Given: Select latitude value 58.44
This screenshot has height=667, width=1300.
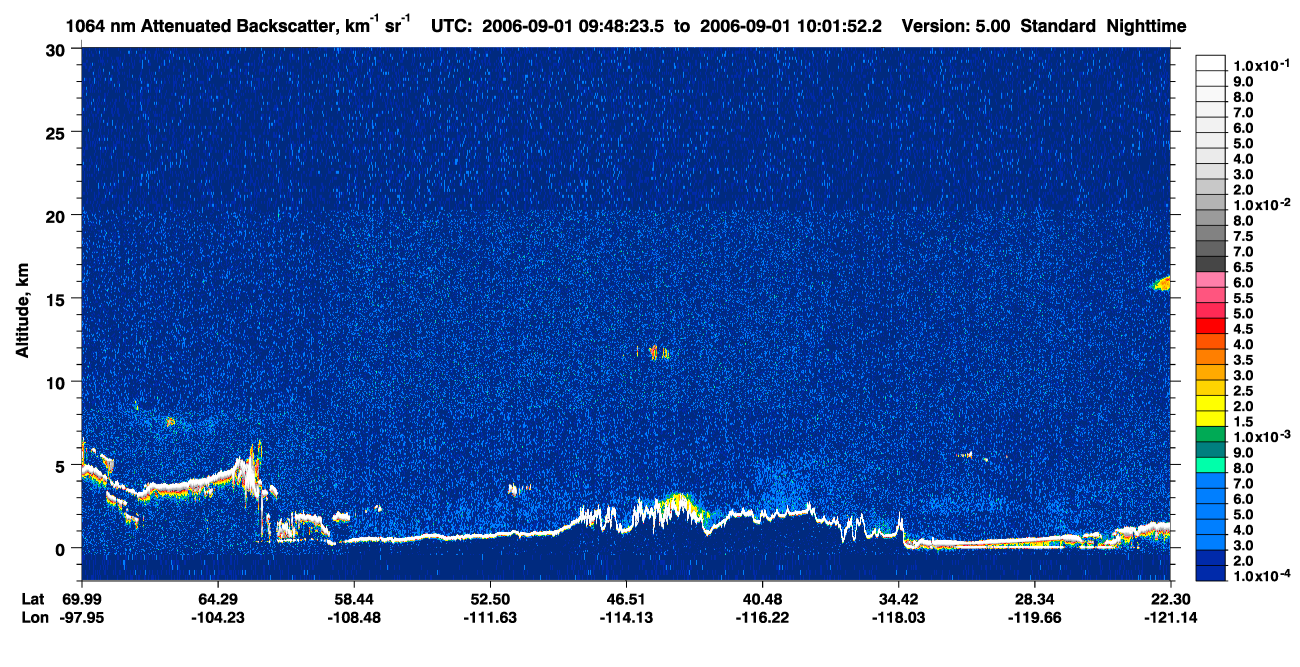Looking at the screenshot, I should pos(353,599).
